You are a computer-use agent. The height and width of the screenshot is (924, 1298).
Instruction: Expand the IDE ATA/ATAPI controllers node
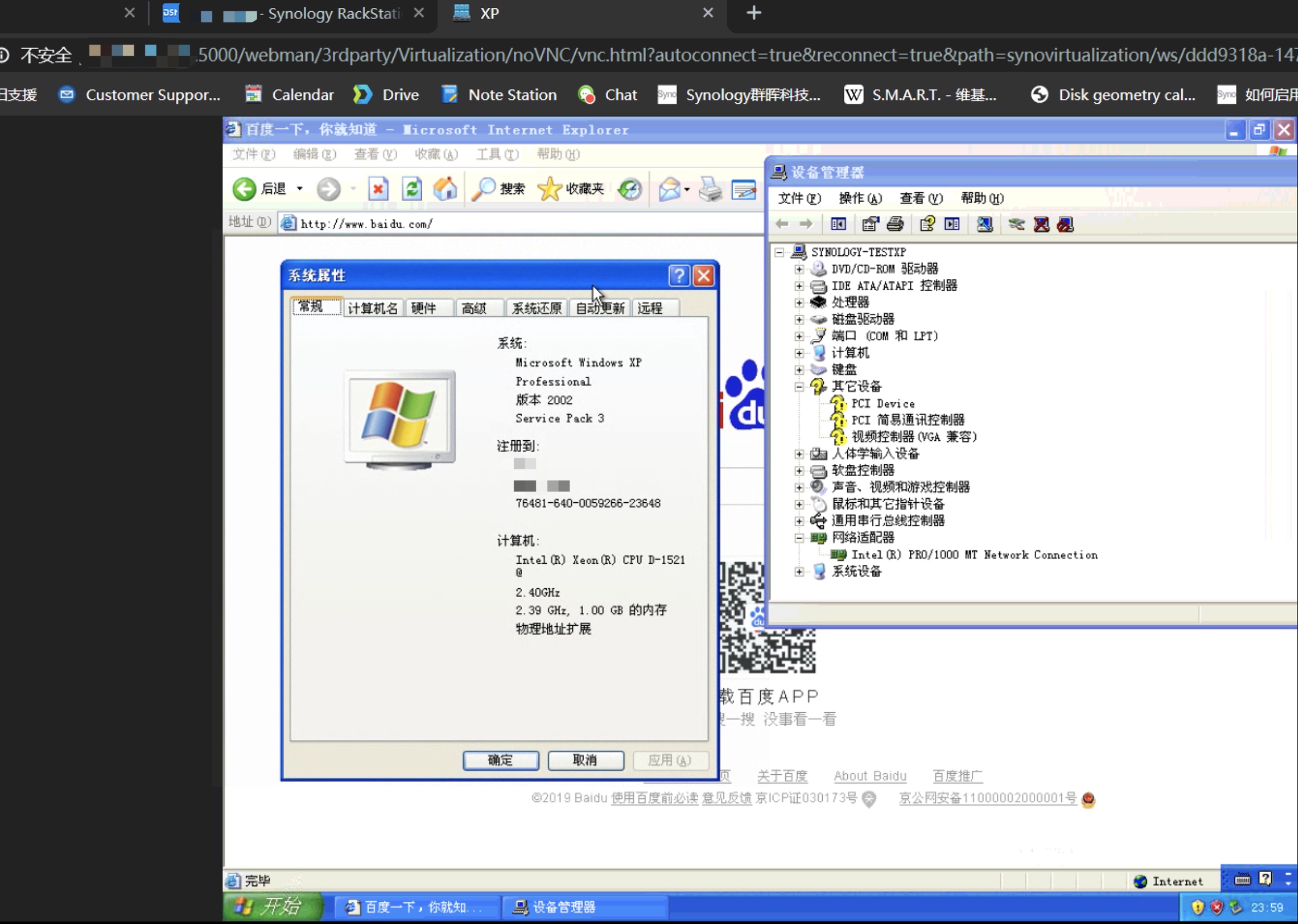click(x=799, y=286)
